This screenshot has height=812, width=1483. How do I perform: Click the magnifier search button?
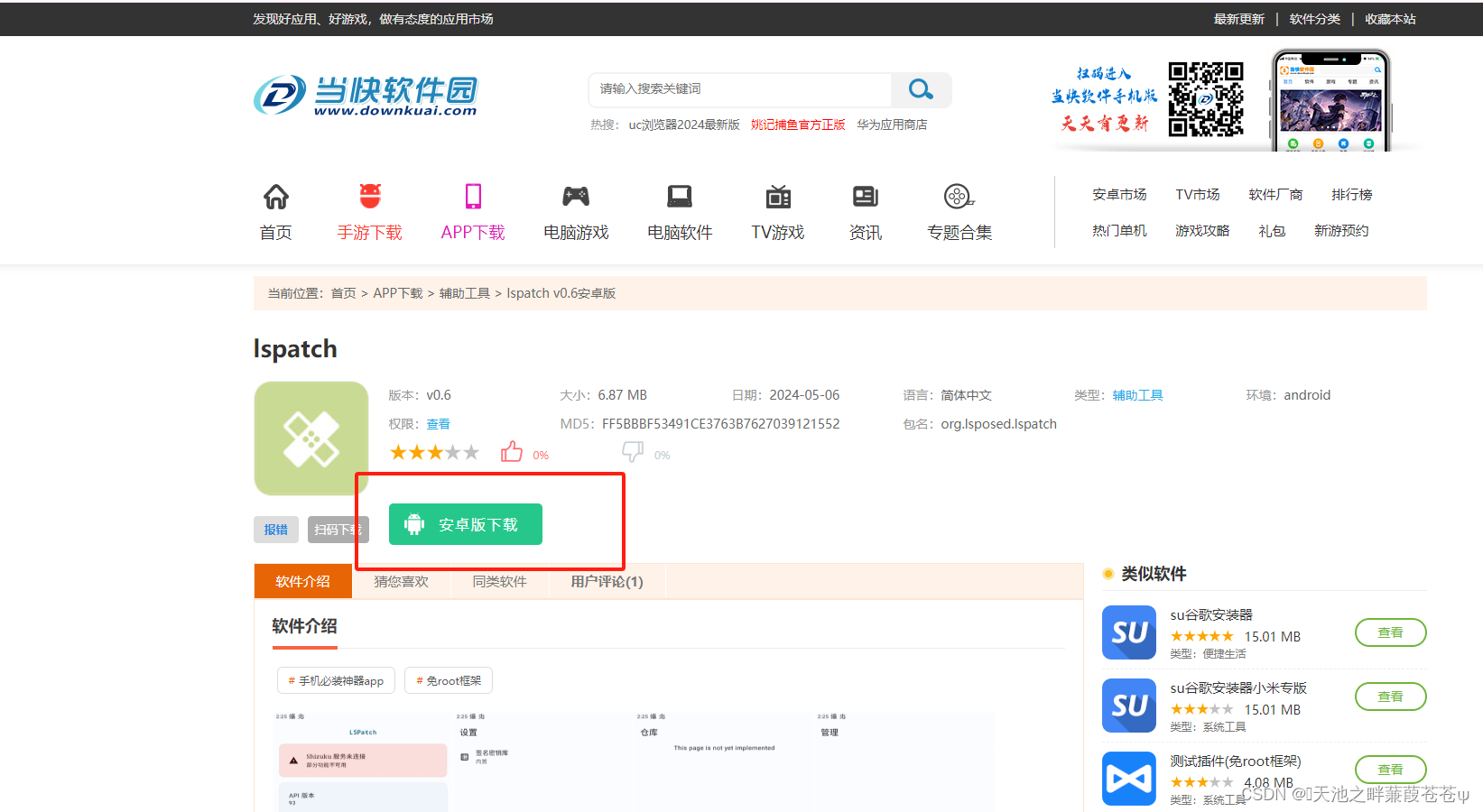921,89
